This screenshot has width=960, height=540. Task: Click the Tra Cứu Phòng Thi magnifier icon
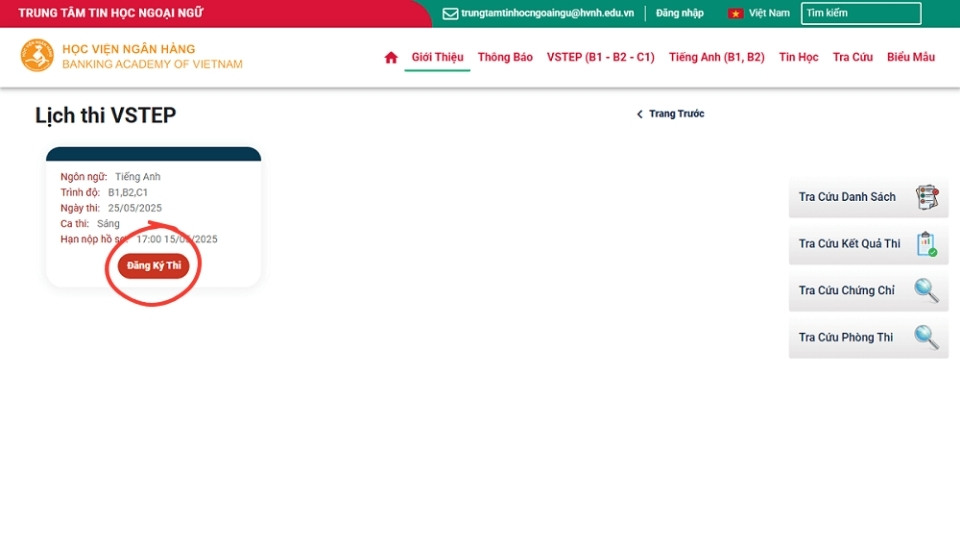tap(926, 337)
